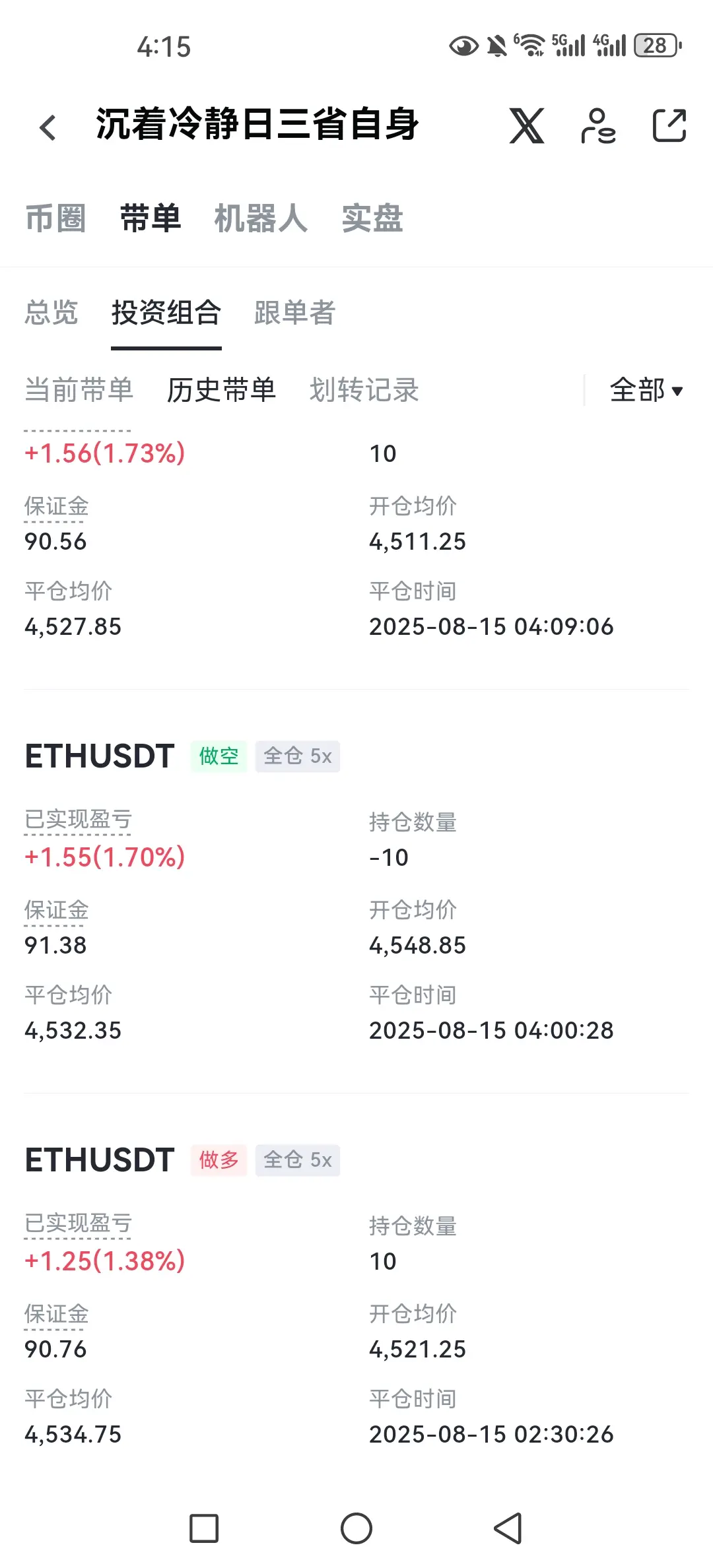Expand the 全部 filter dropdown
Screen dimensions: 713x1568
pos(646,390)
